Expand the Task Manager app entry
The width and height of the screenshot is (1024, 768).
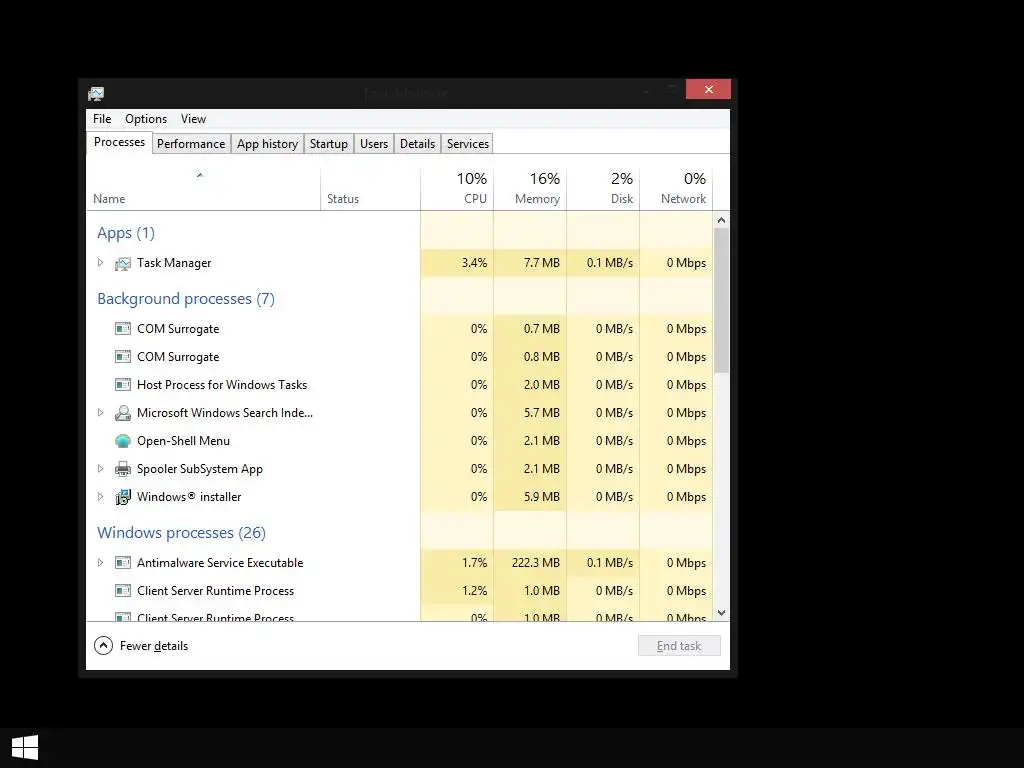(101, 263)
